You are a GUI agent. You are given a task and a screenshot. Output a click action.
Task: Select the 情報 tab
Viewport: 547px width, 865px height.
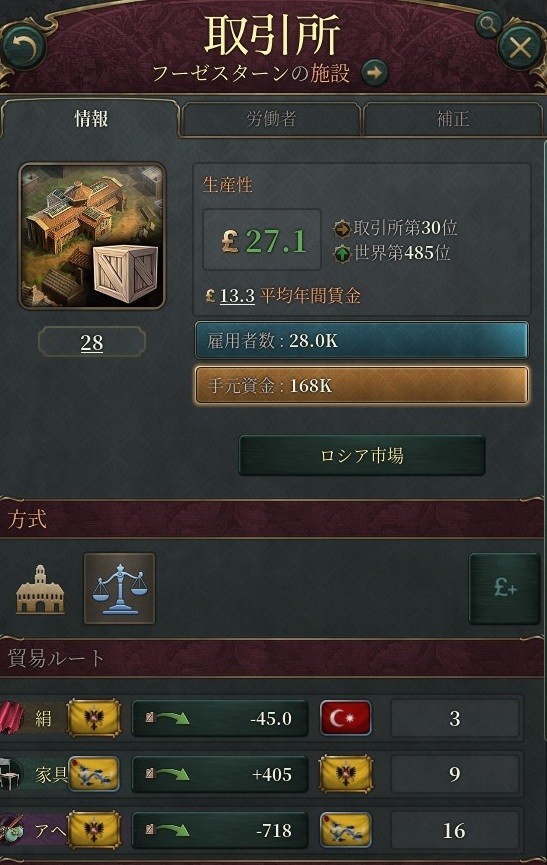point(91,119)
